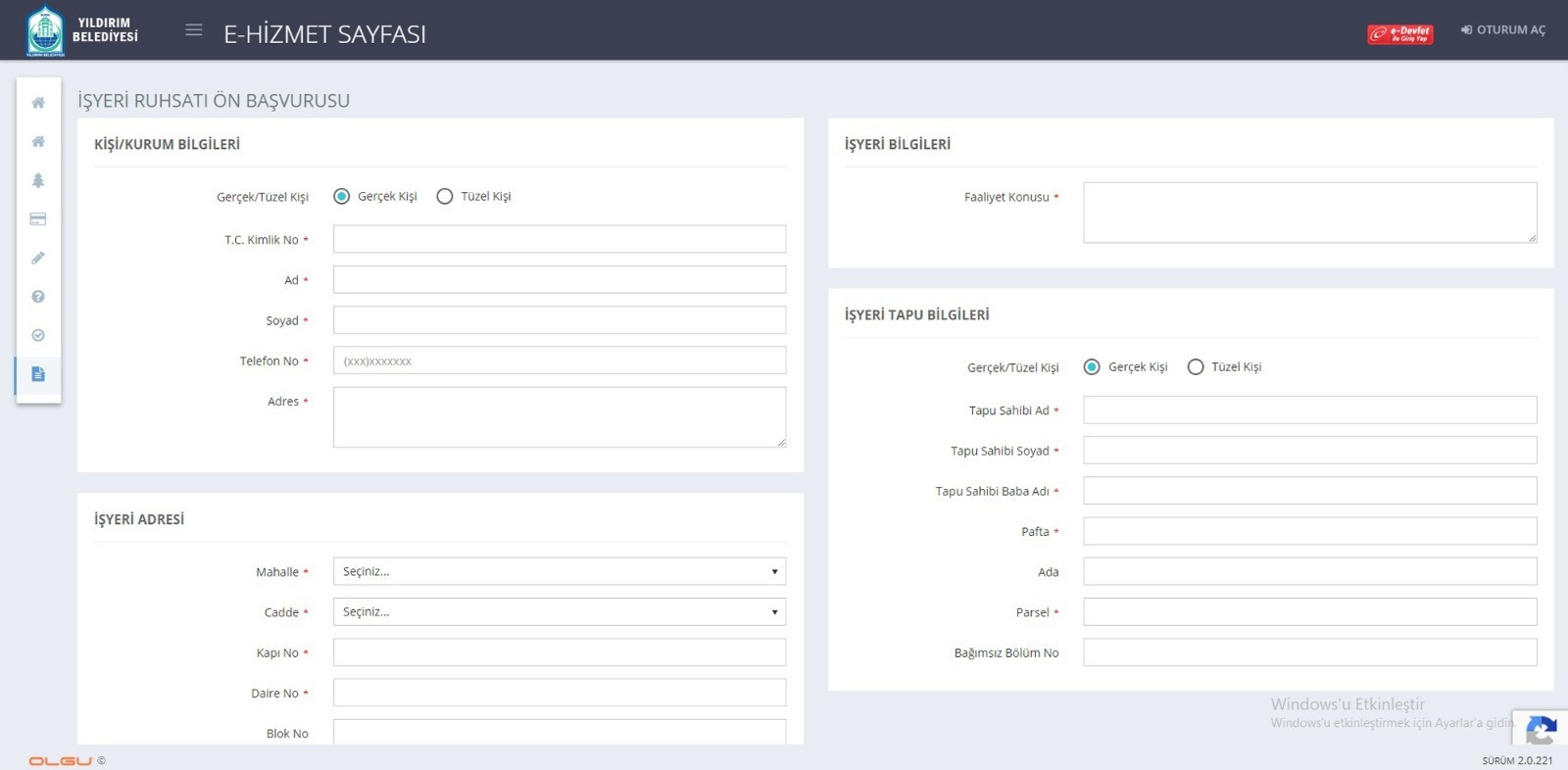Viewport: 1568px width, 770px height.
Task: Click the Parsel input field
Action: click(1310, 611)
